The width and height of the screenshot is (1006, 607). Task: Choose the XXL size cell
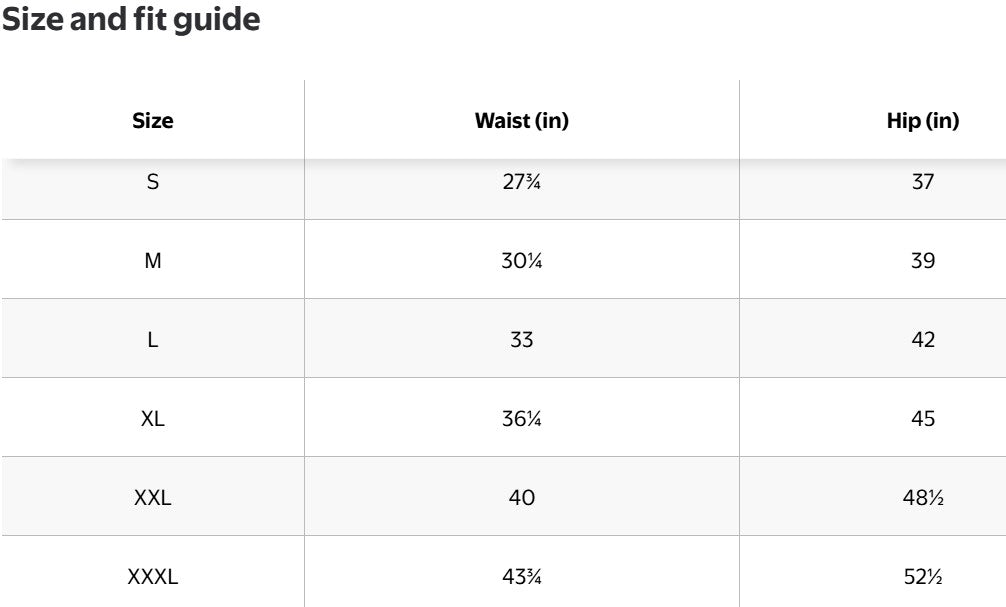point(152,497)
